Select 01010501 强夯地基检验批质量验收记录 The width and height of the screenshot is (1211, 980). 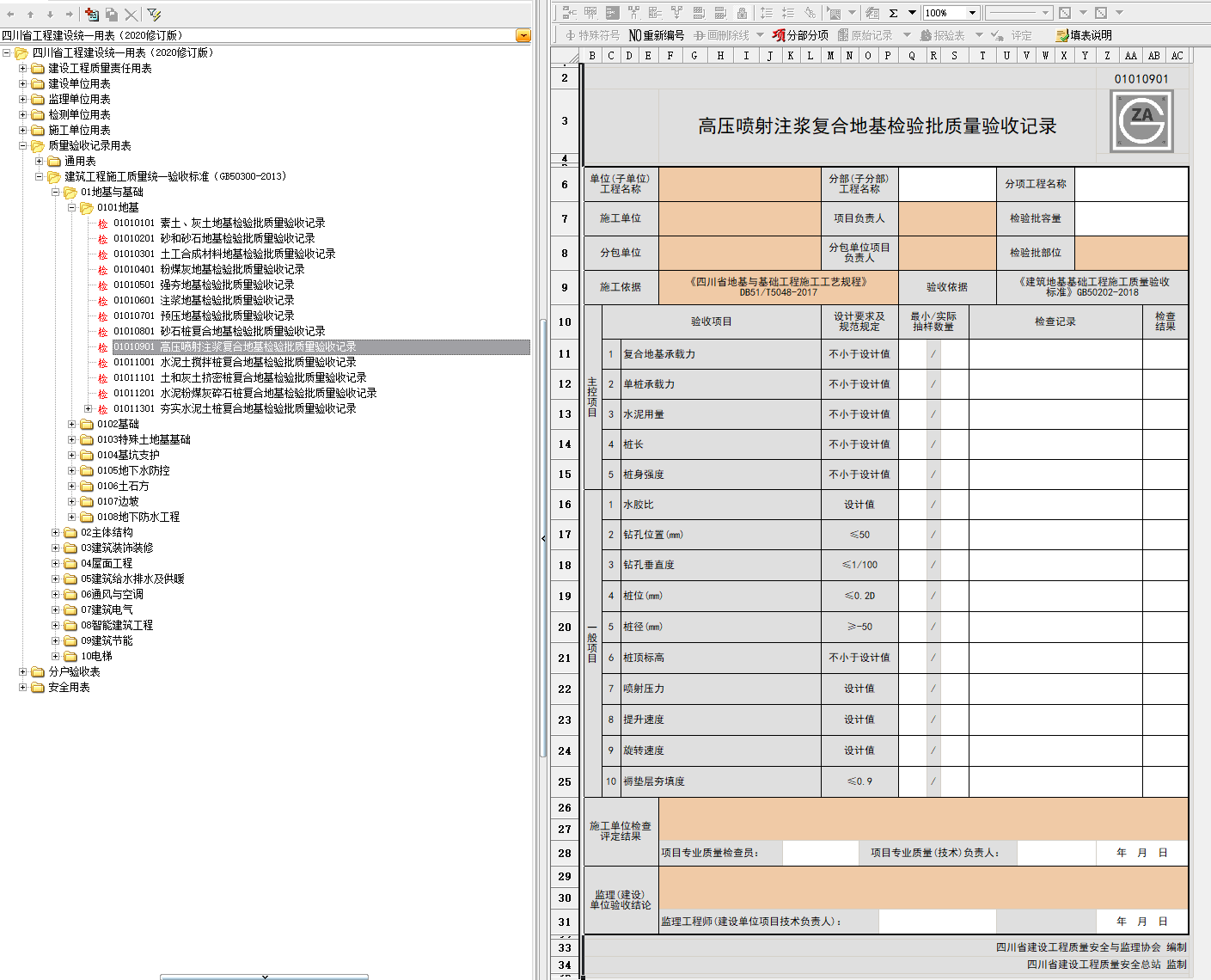click(x=204, y=285)
